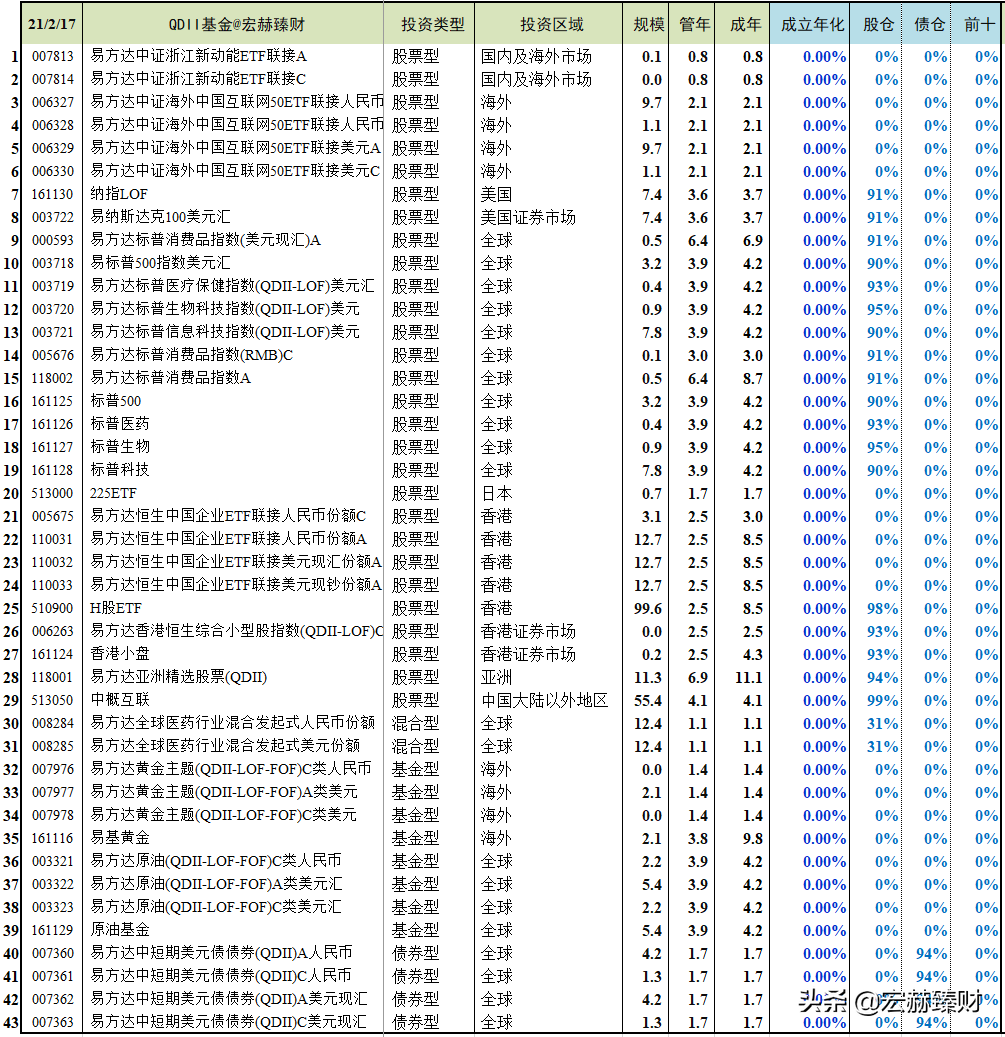This screenshot has height=1037, width=1005.
Task: Click H股ETF fund name cell
Action: (116, 608)
